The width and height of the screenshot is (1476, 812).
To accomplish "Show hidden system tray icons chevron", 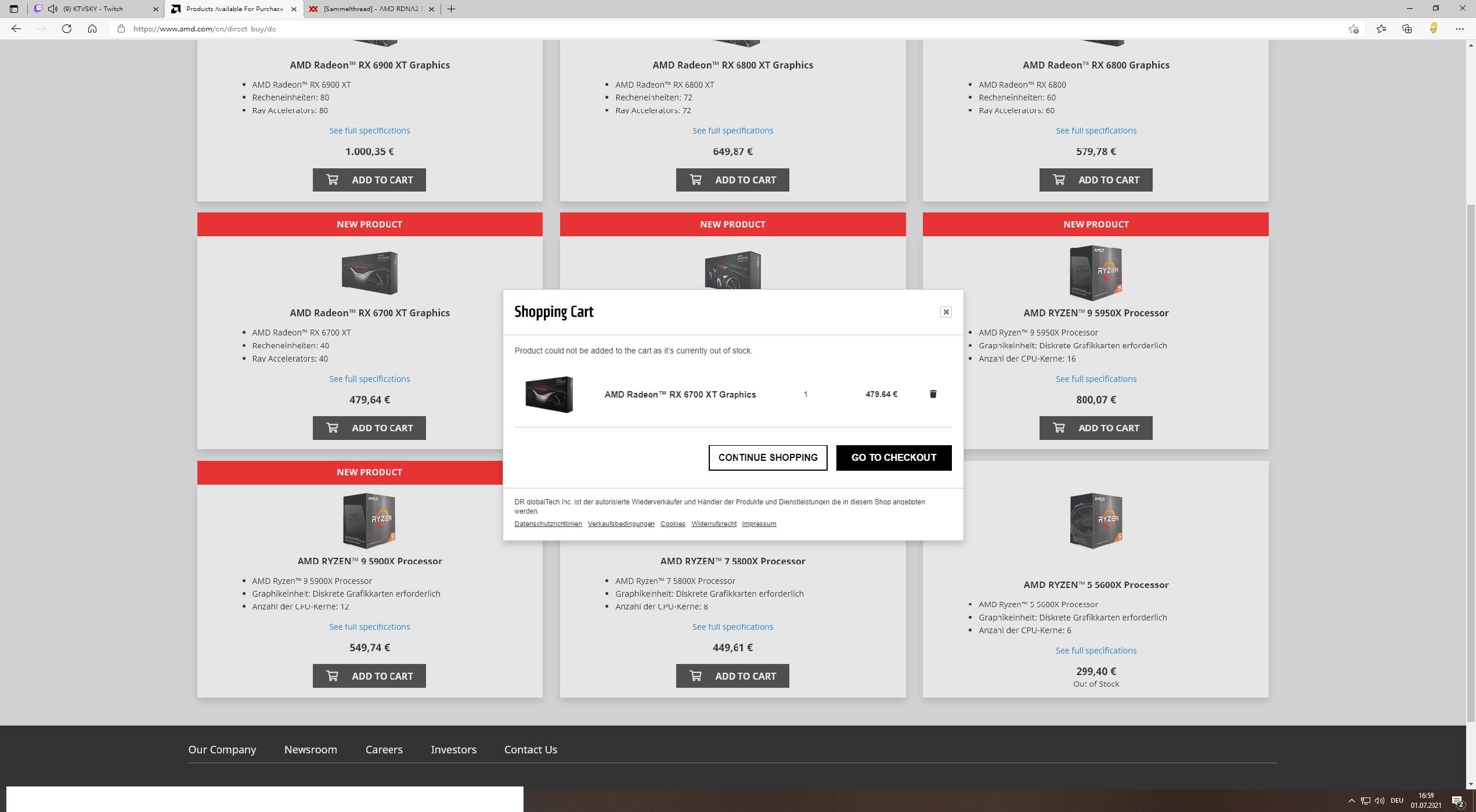I will click(x=1351, y=800).
